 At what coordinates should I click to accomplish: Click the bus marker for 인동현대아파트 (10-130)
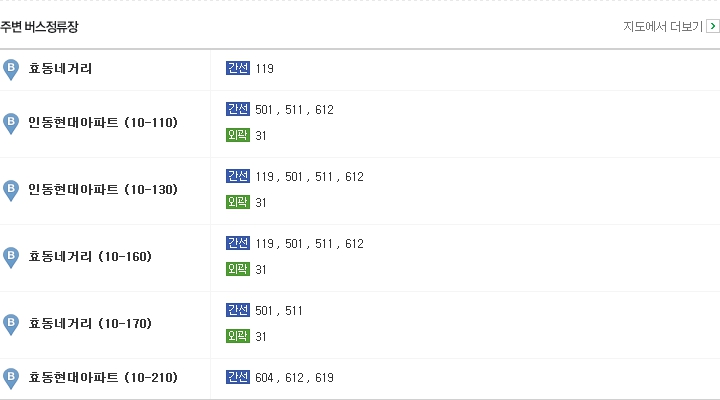[11, 191]
